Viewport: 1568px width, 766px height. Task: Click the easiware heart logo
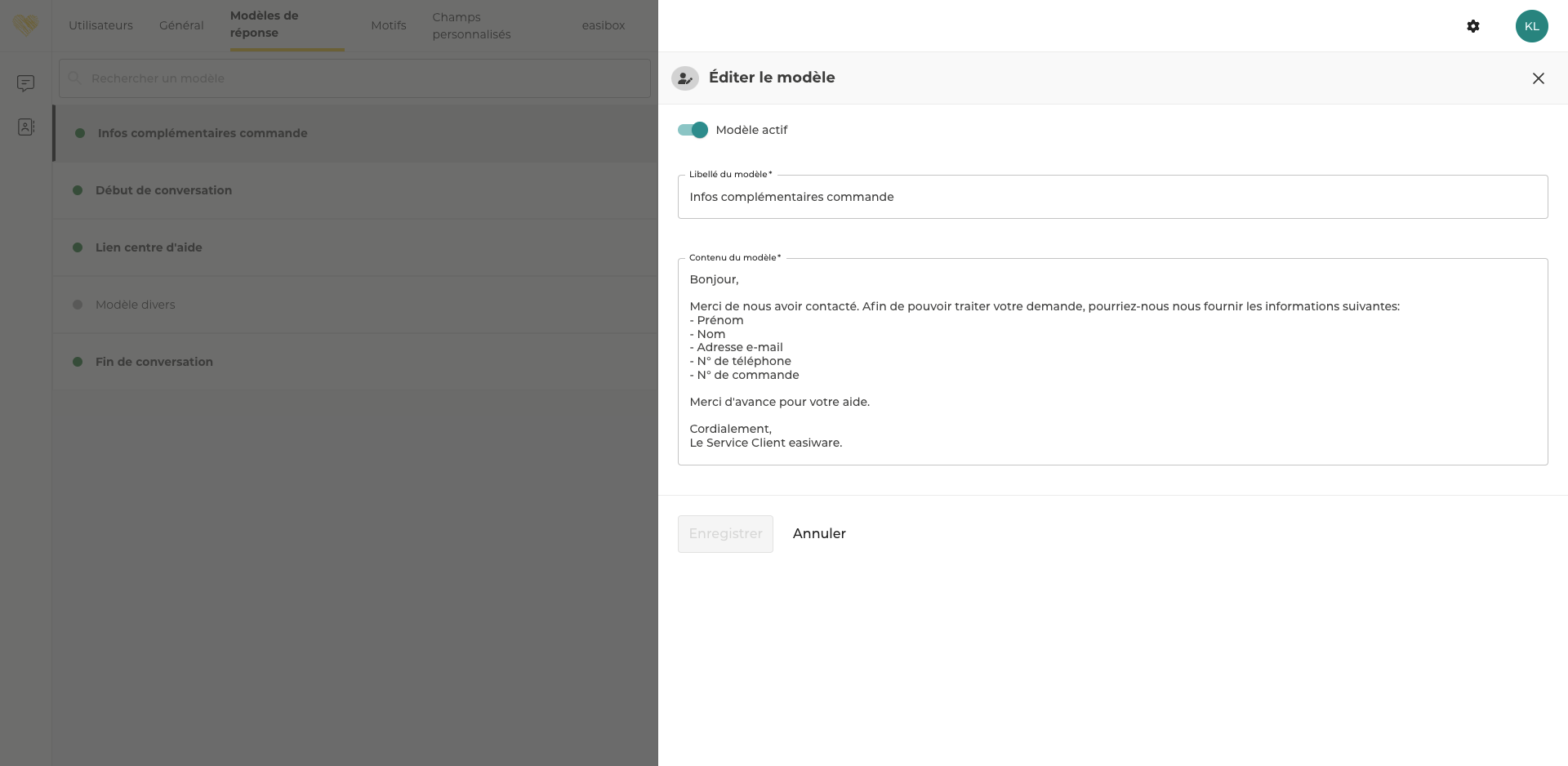pyautogui.click(x=25, y=25)
